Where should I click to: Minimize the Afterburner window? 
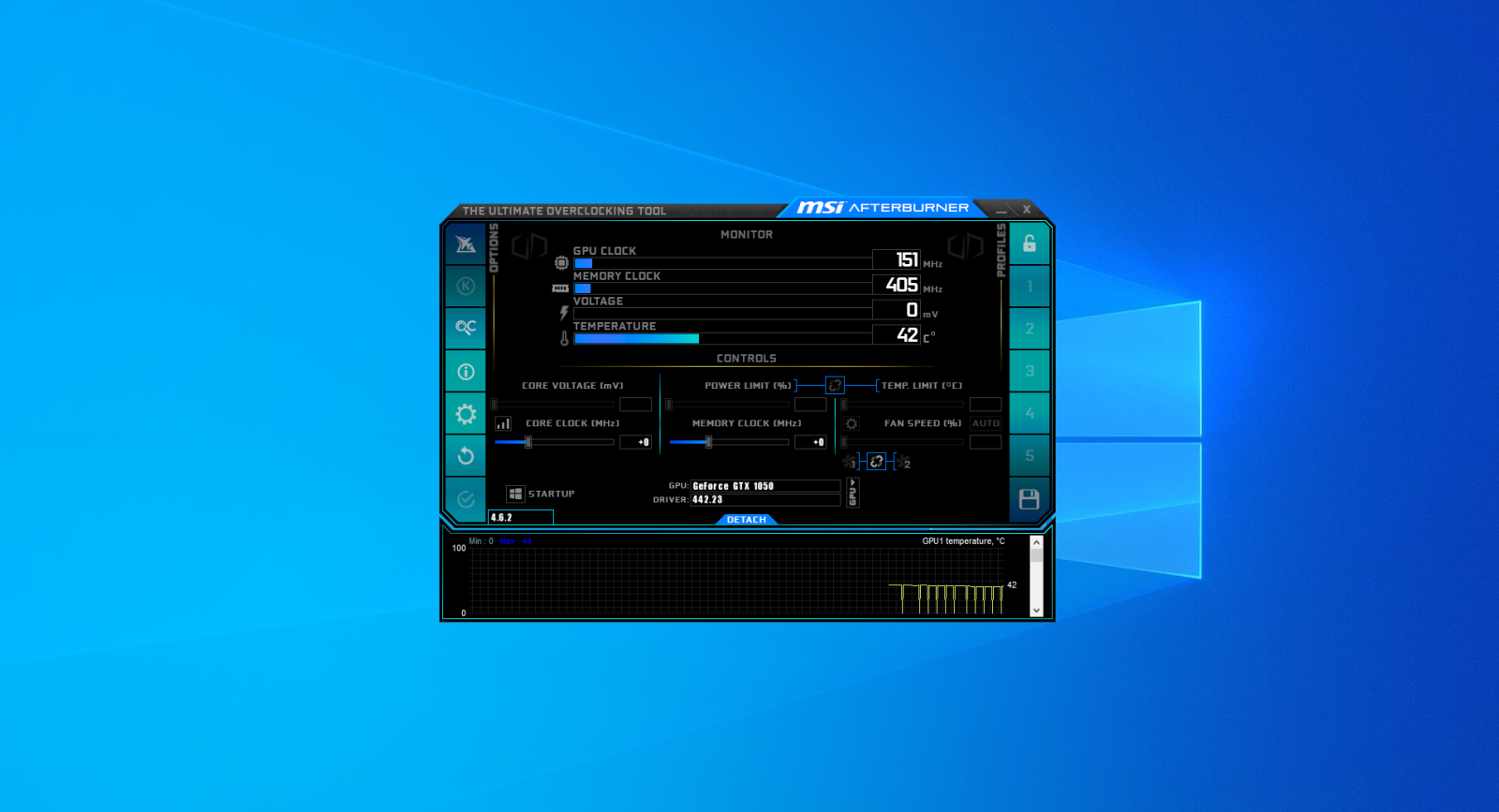coord(1002,210)
